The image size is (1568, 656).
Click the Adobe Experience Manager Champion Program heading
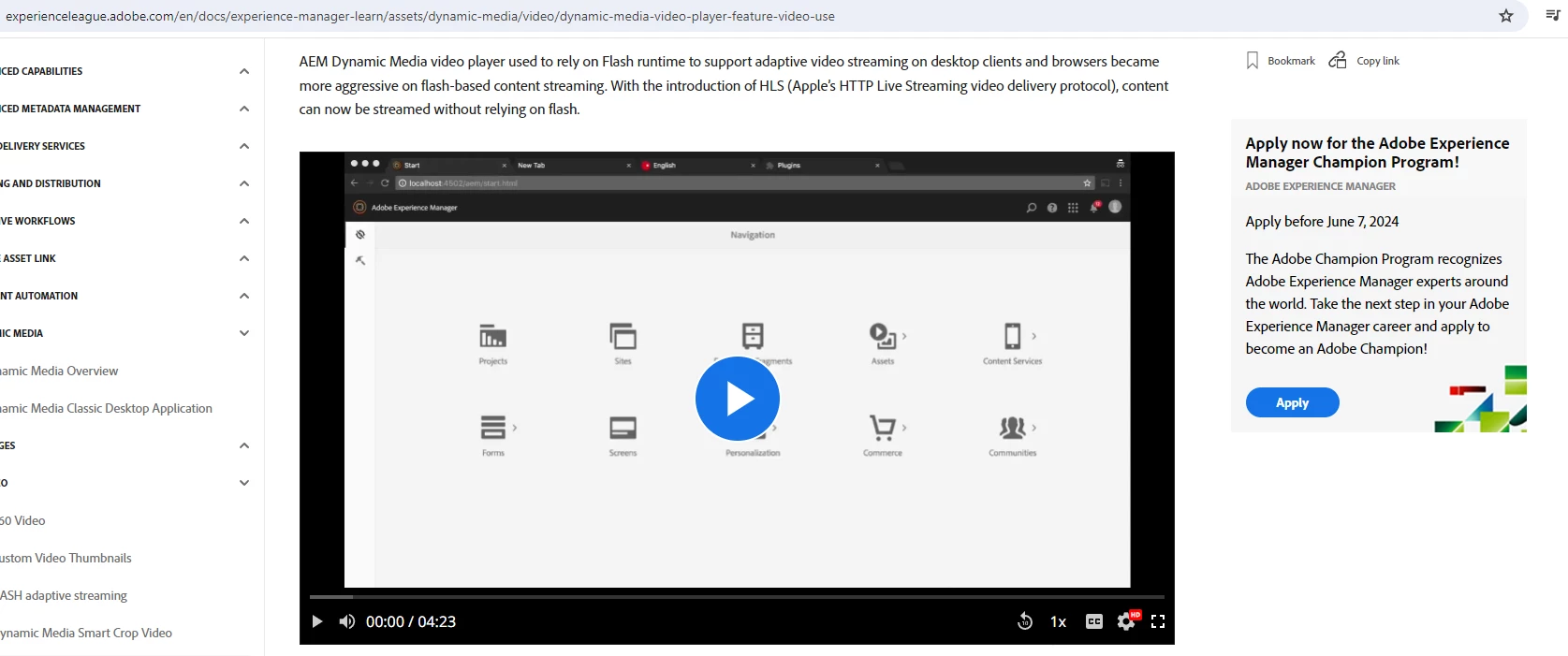click(x=1377, y=153)
